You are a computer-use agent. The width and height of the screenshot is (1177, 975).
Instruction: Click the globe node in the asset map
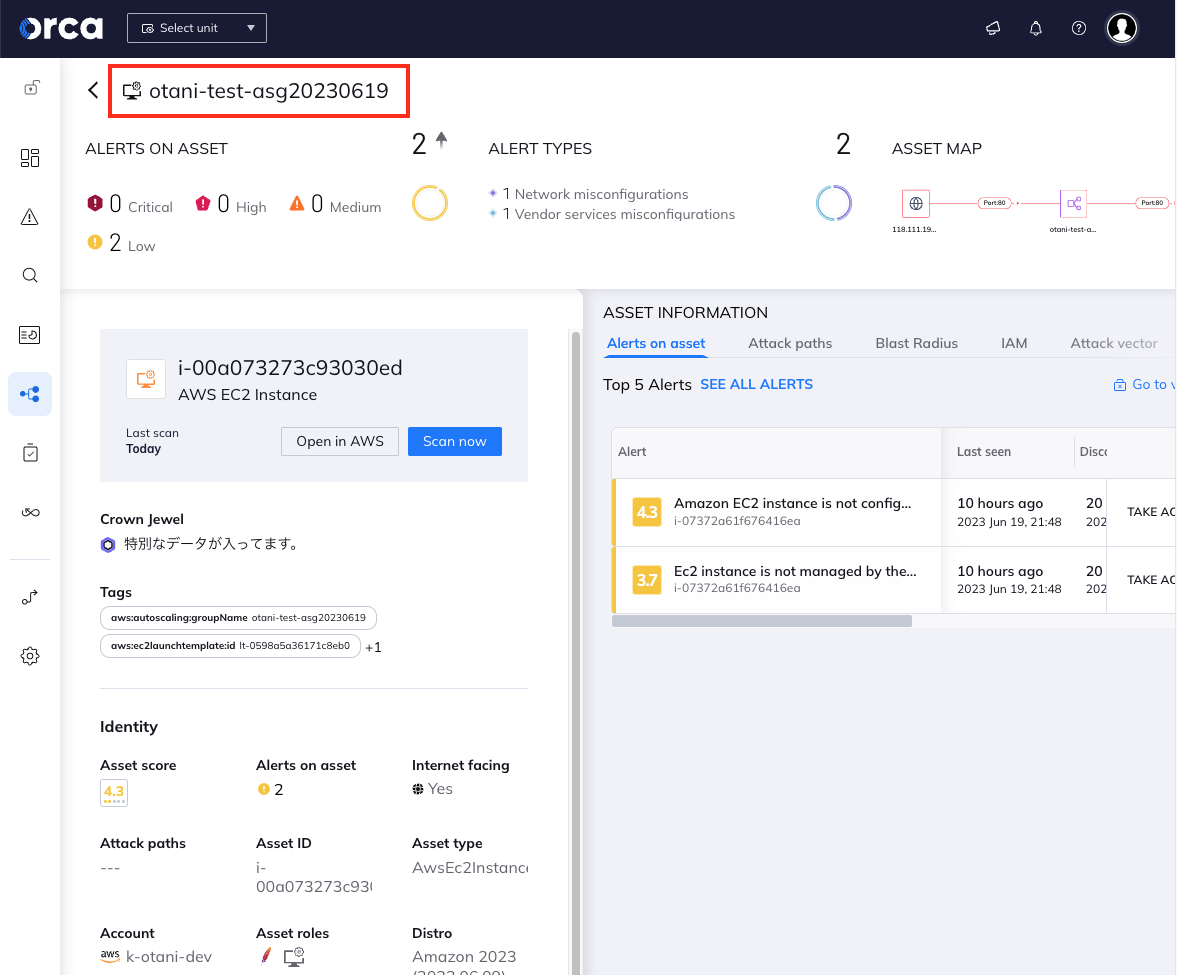pos(916,203)
